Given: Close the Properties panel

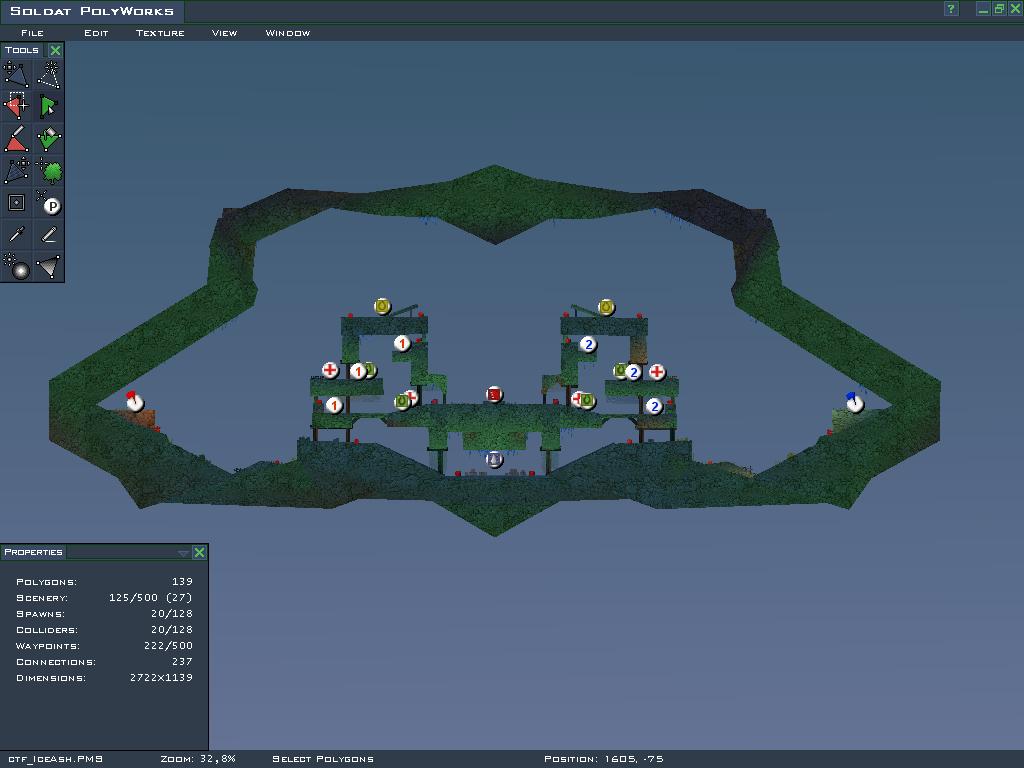Looking at the screenshot, I should [199, 553].
